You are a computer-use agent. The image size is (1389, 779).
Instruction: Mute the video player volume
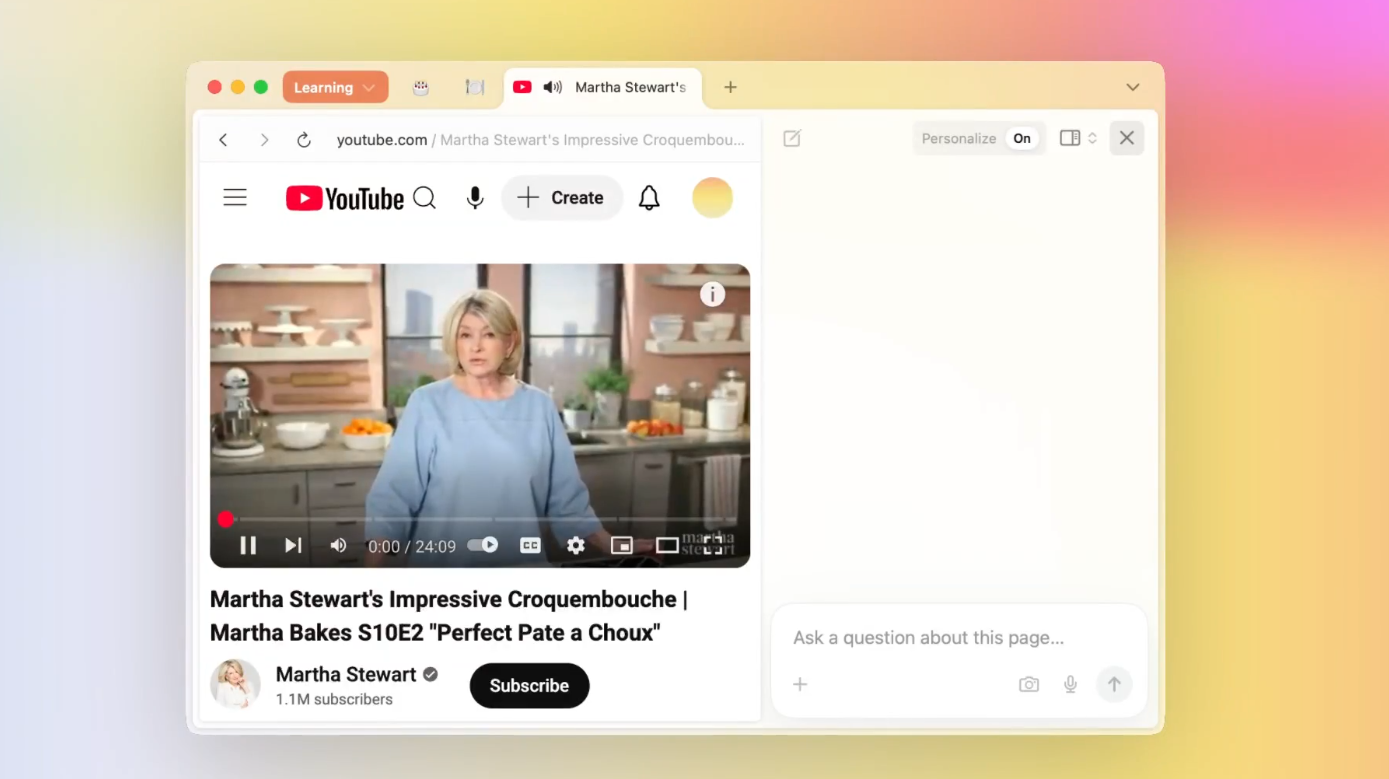[338, 545]
